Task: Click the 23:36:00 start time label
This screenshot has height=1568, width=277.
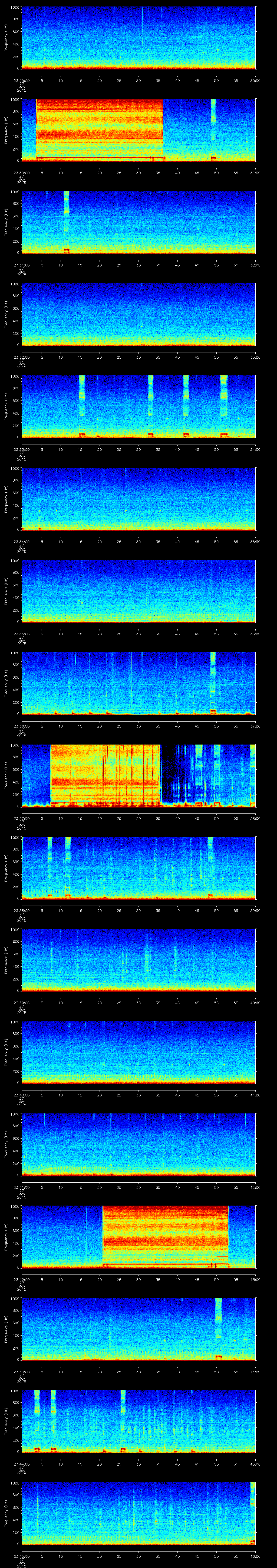Action: [x=21, y=726]
